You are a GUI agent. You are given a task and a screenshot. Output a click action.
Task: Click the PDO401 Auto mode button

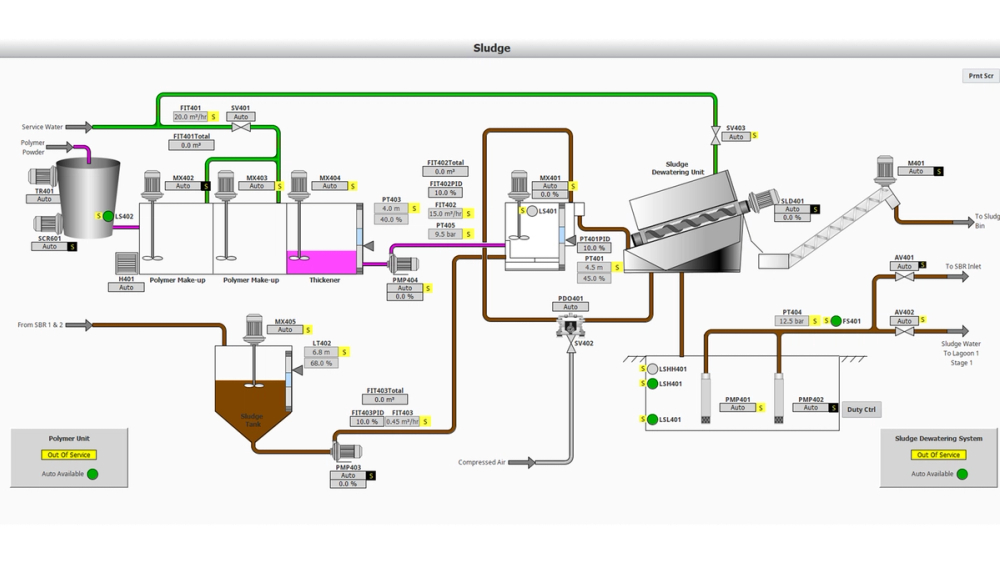[x=570, y=307]
